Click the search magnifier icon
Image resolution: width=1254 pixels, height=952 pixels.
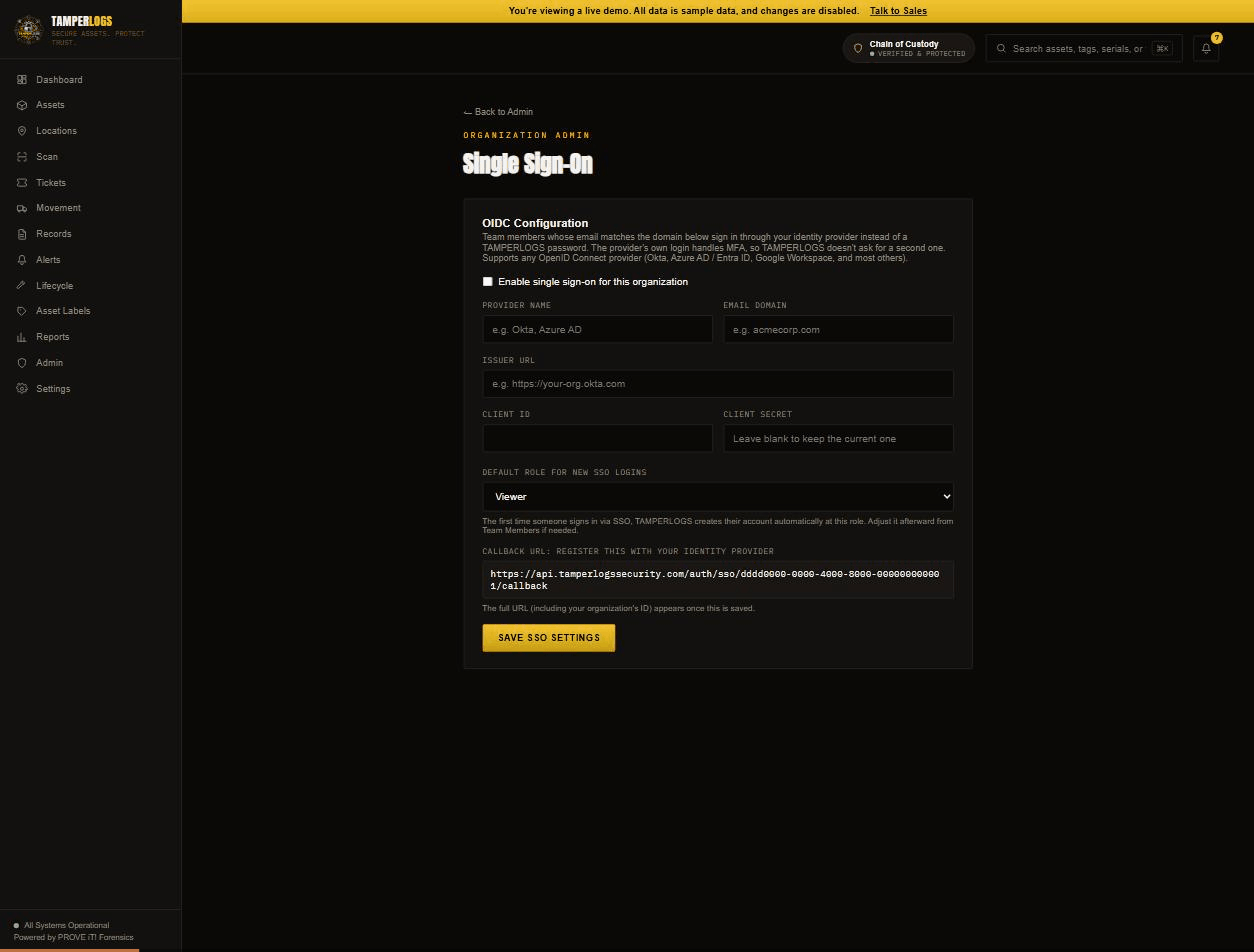coord(1001,48)
